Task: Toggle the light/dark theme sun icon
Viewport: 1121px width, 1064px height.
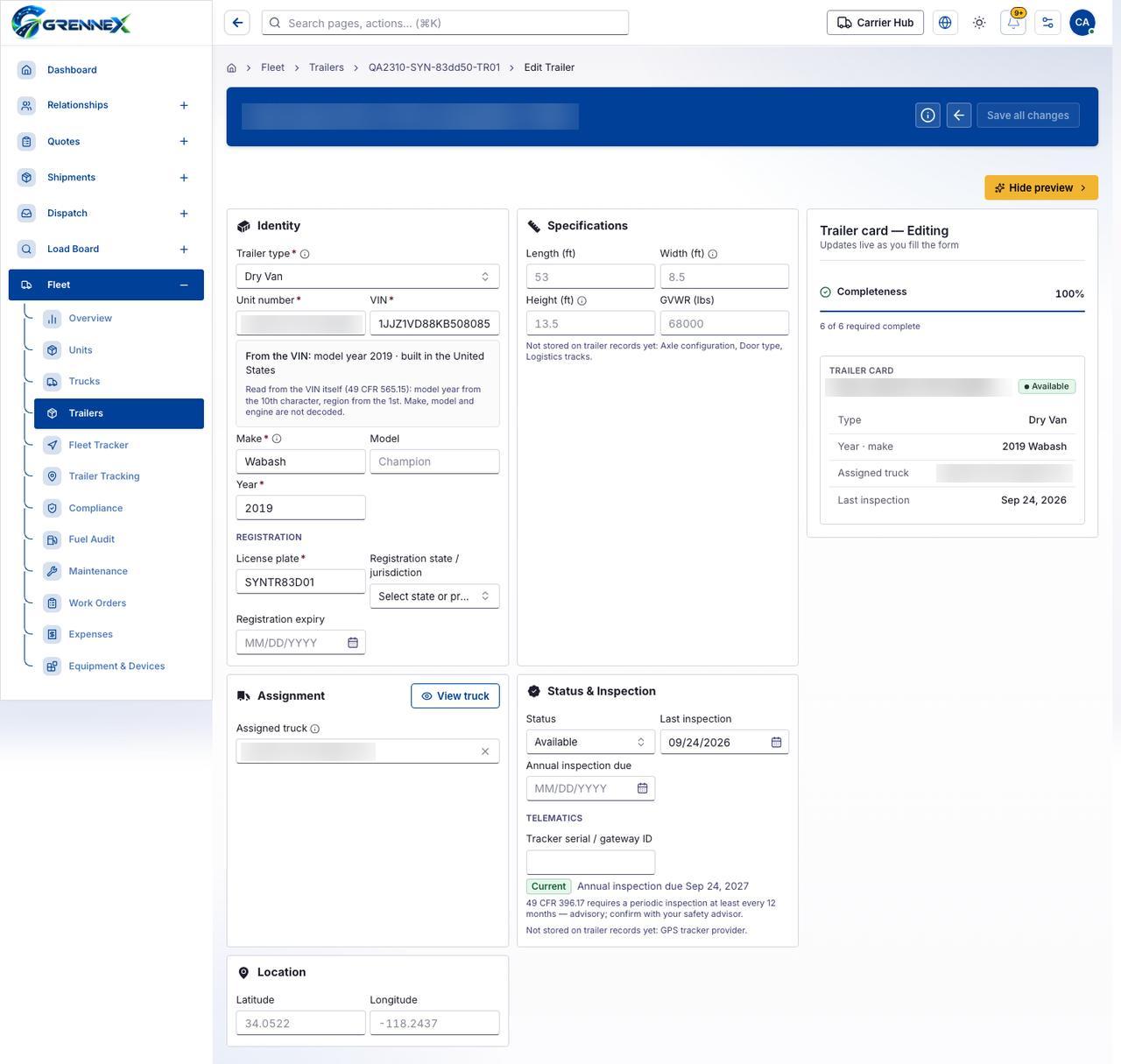Action: click(x=979, y=23)
